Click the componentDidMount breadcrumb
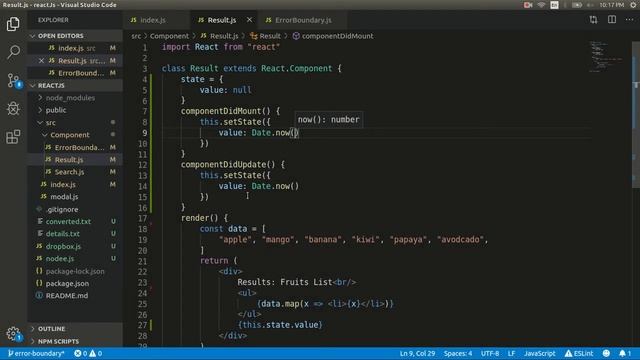This screenshot has width=640, height=360. (x=333, y=36)
